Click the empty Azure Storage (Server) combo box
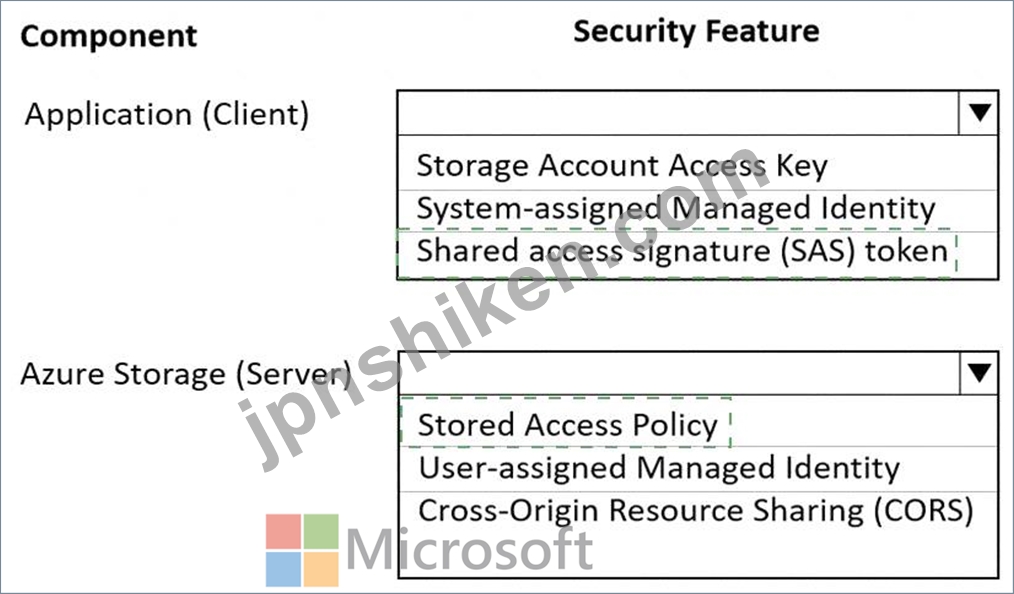This screenshot has width=1014, height=594. coord(679,372)
